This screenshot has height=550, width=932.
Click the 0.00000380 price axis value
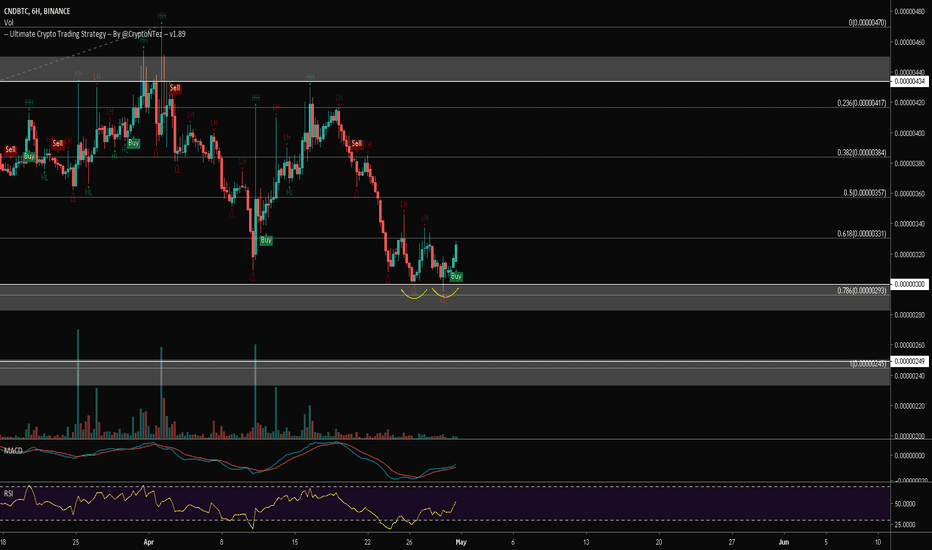coord(909,164)
